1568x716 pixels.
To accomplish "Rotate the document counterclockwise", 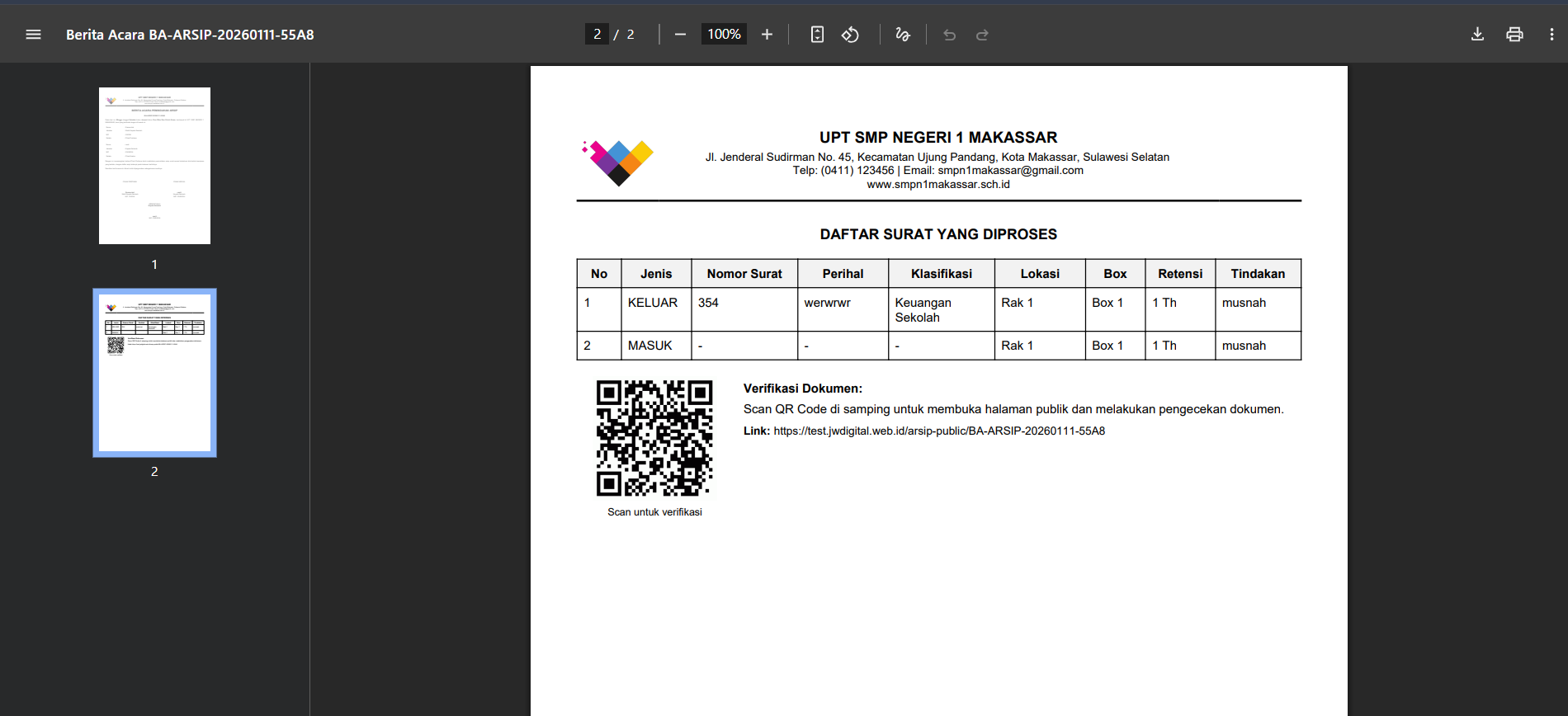I will click(x=850, y=35).
